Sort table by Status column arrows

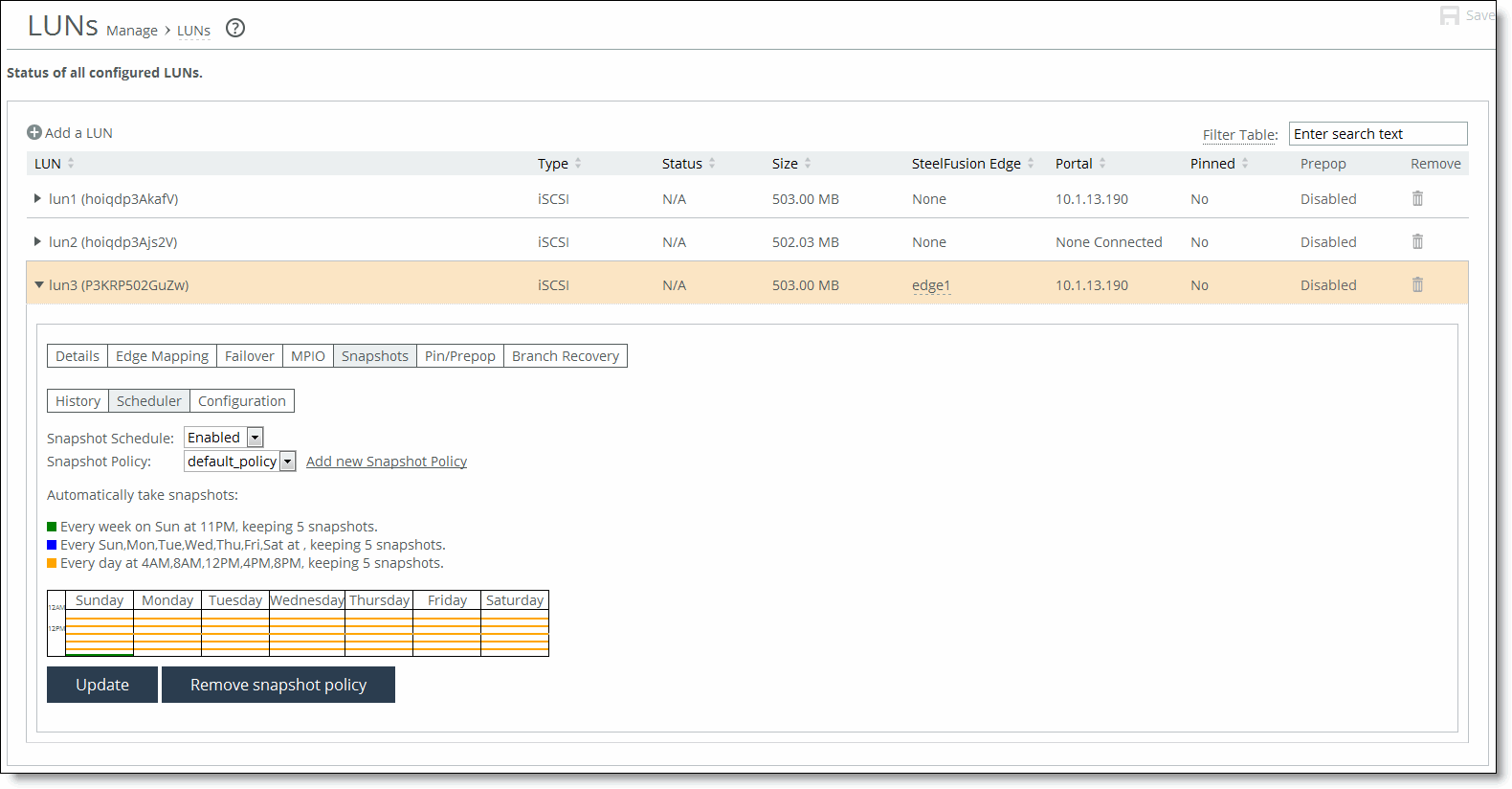[x=712, y=164]
